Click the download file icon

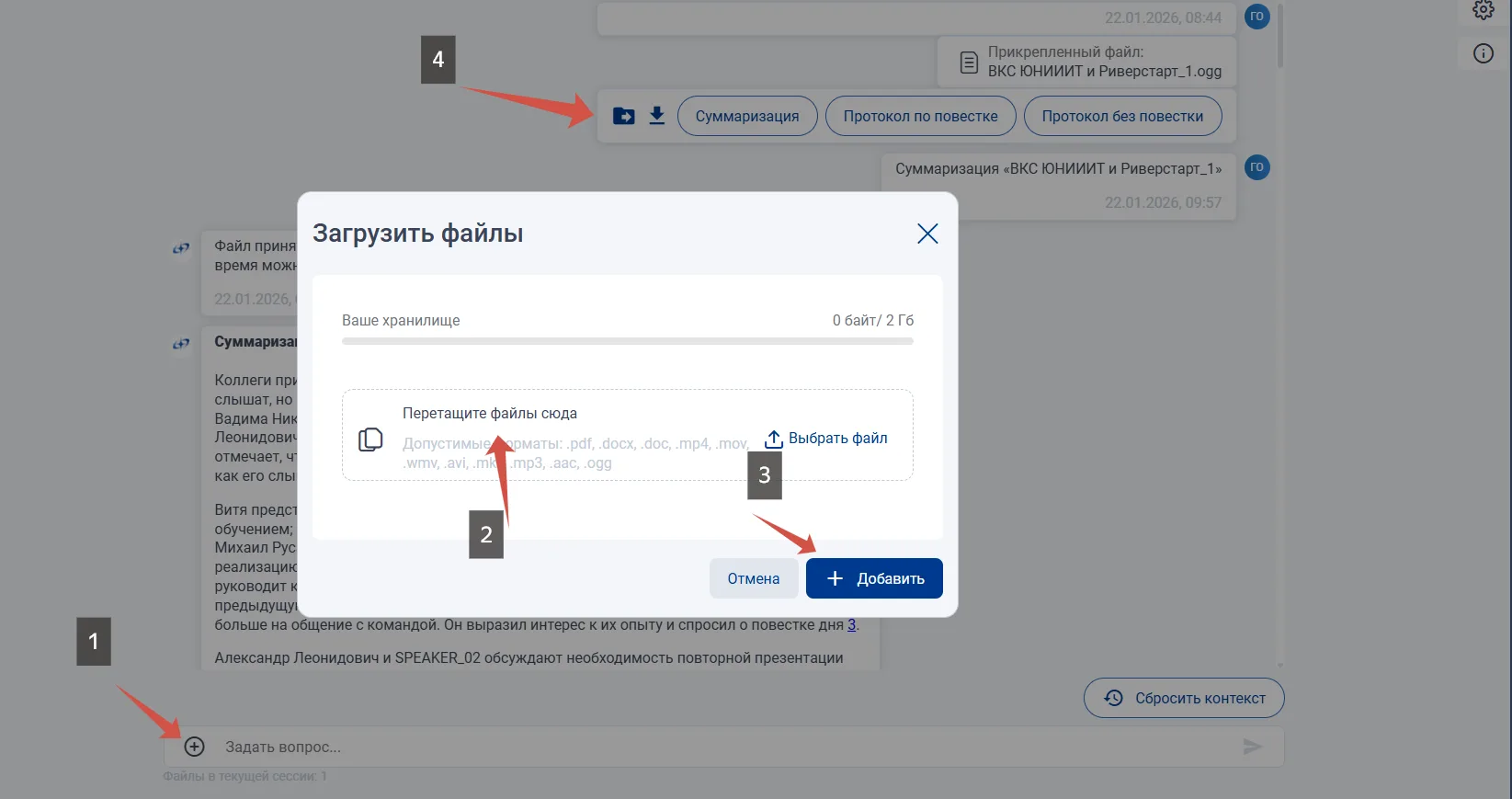coord(657,116)
